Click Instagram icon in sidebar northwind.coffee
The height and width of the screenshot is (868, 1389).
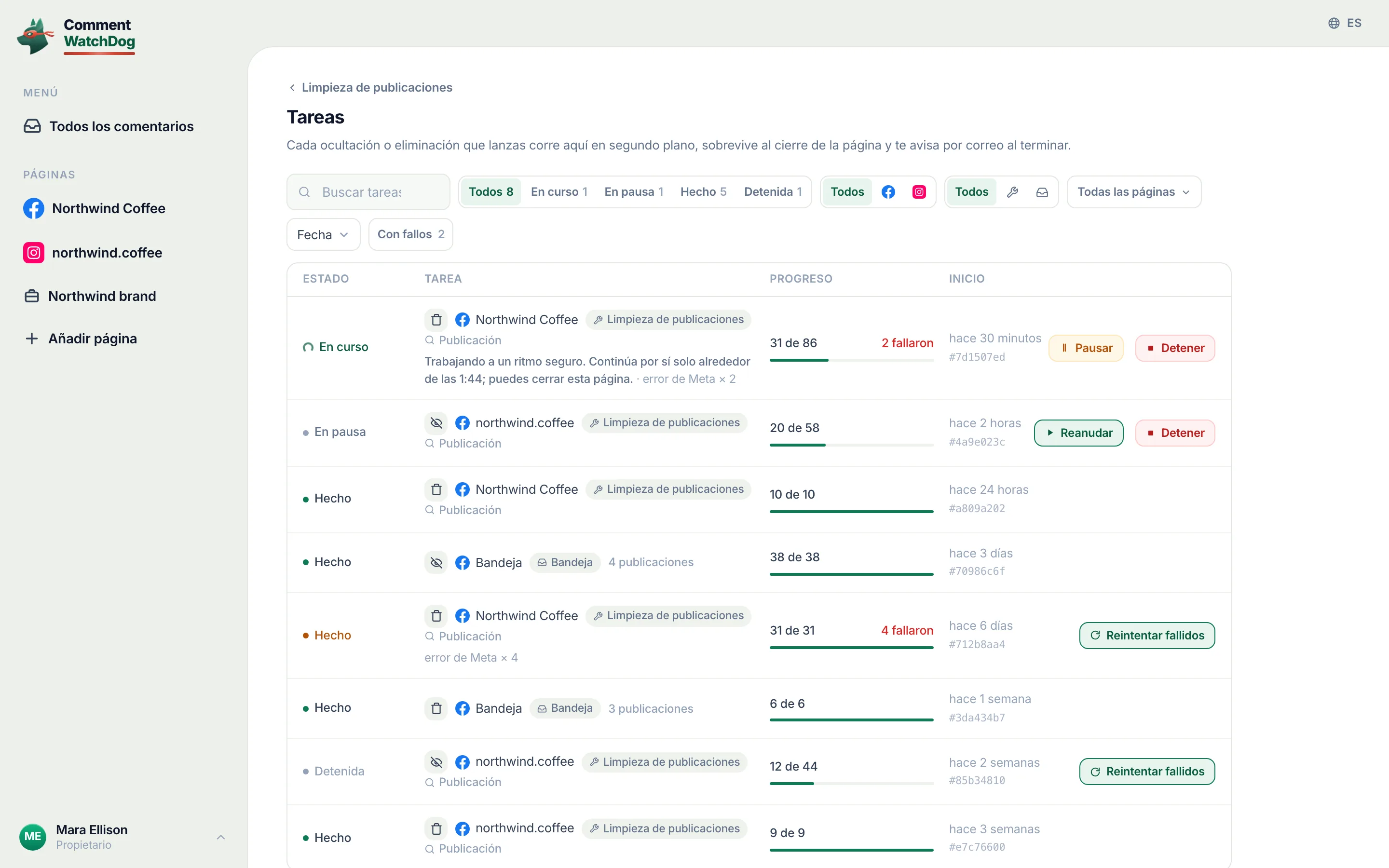33,253
